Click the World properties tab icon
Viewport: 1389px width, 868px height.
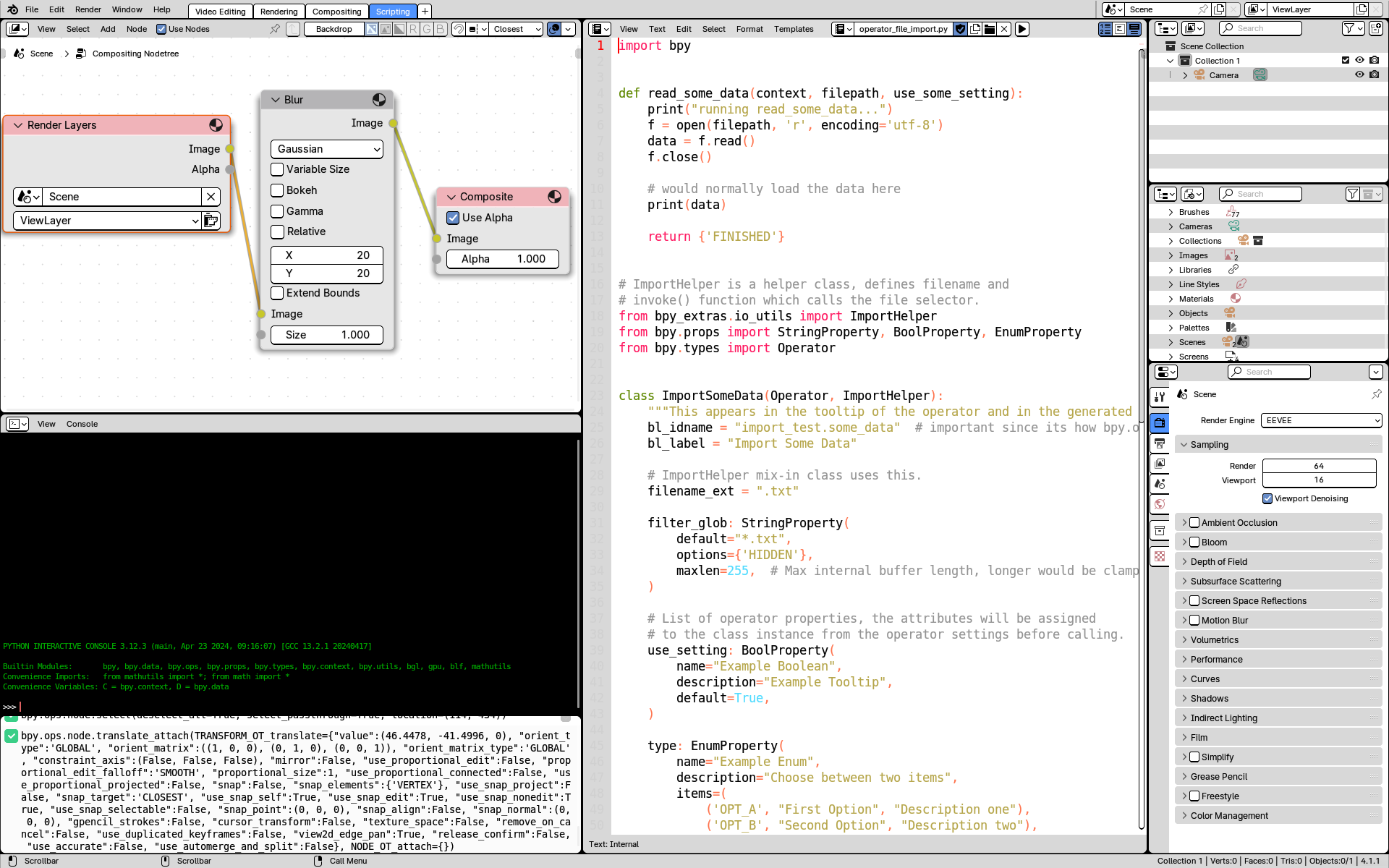tap(1160, 504)
